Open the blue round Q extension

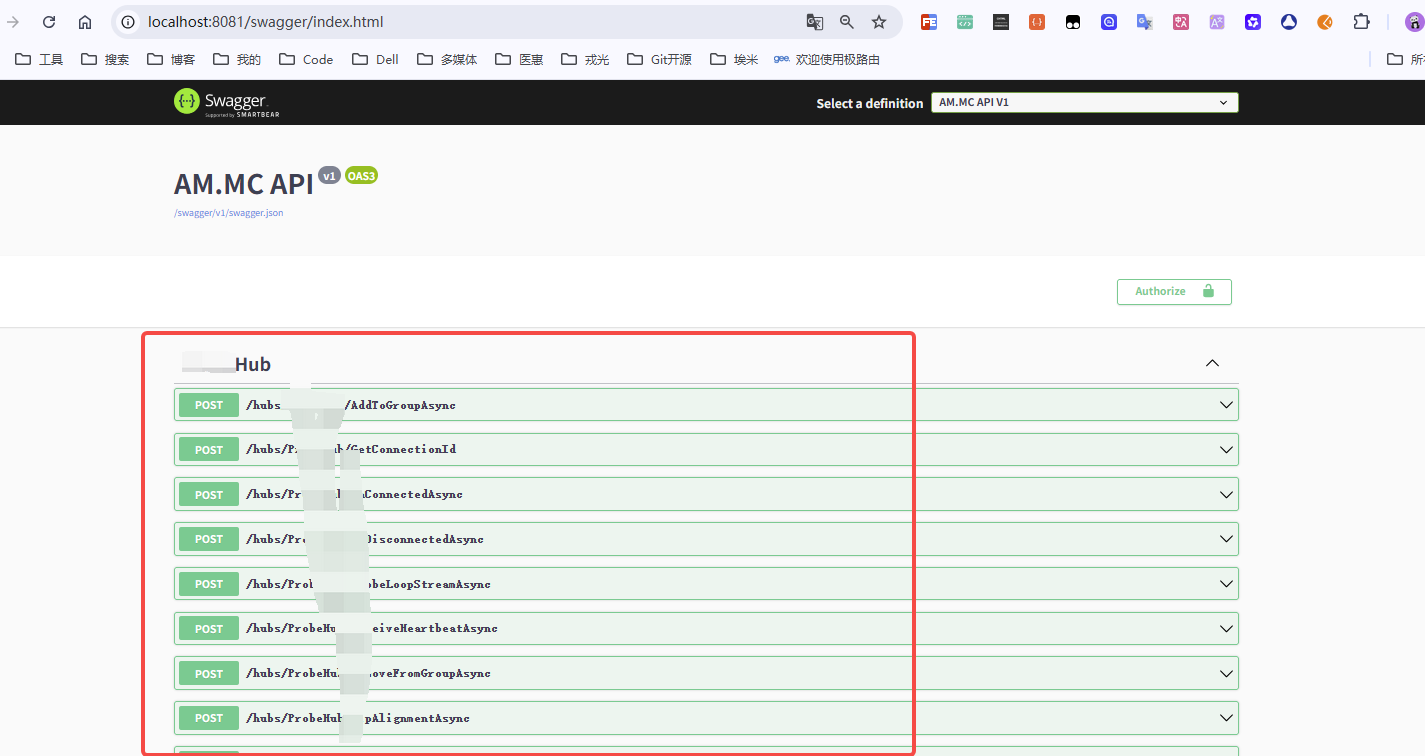(x=1109, y=22)
